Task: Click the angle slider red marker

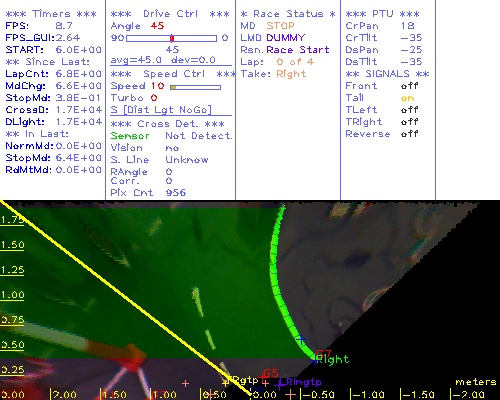Action: click(172, 38)
